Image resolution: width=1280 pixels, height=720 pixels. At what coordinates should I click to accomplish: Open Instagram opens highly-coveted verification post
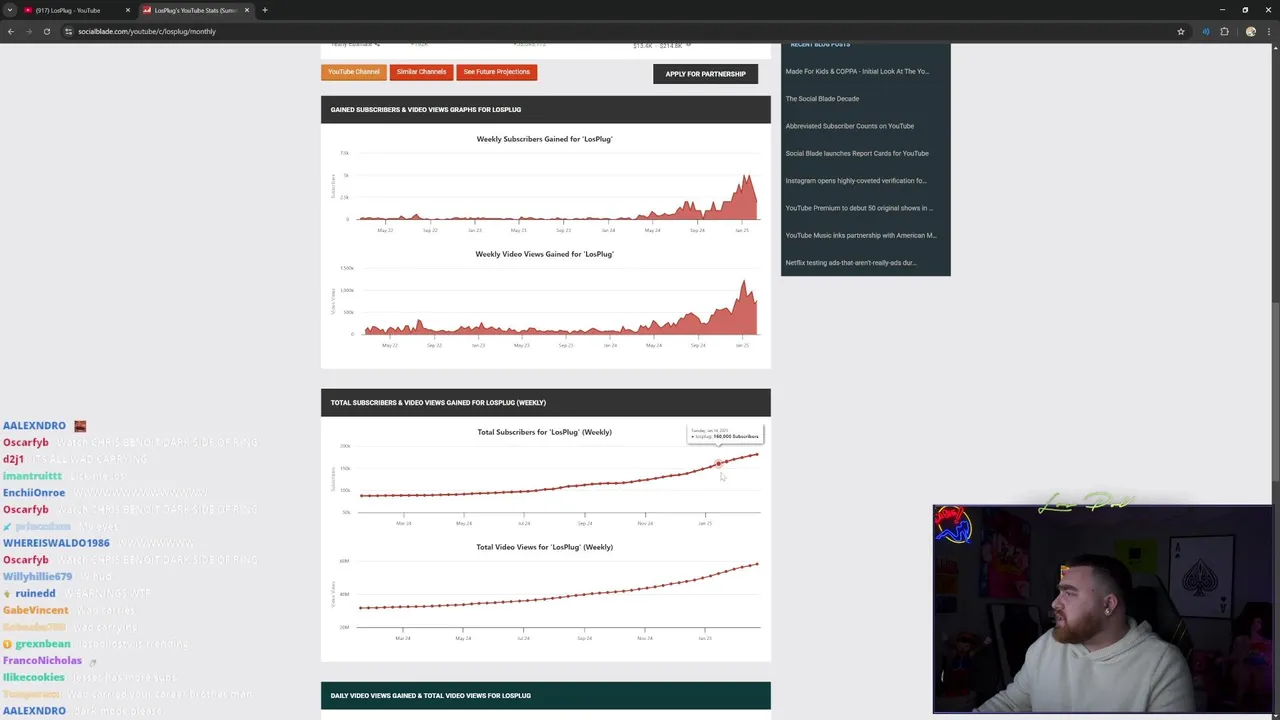pos(856,181)
